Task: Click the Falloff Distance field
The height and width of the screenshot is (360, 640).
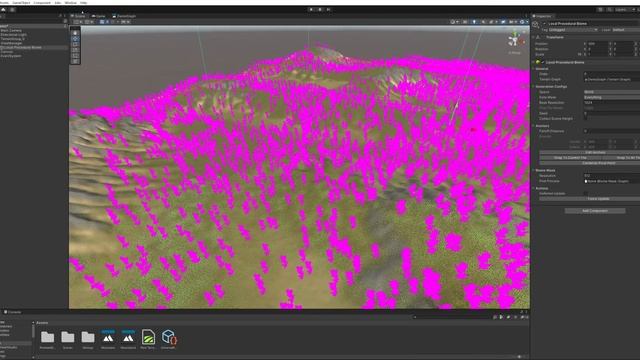Action: point(612,131)
